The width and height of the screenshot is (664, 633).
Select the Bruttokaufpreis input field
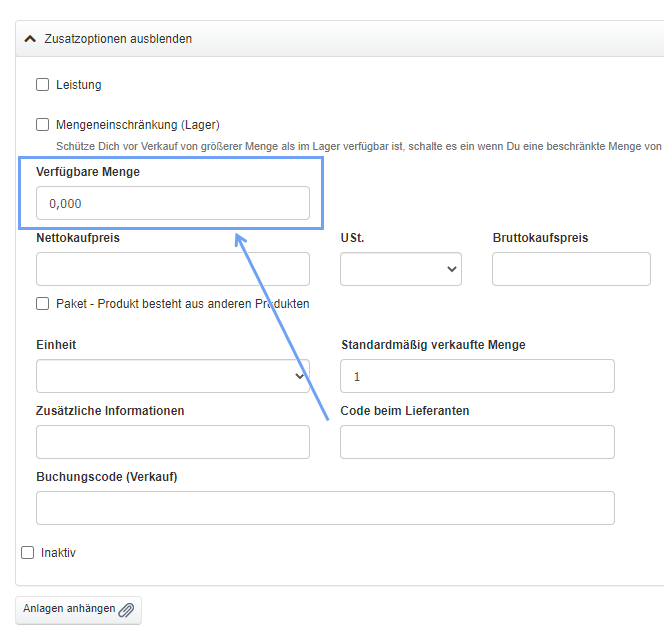(x=571, y=269)
